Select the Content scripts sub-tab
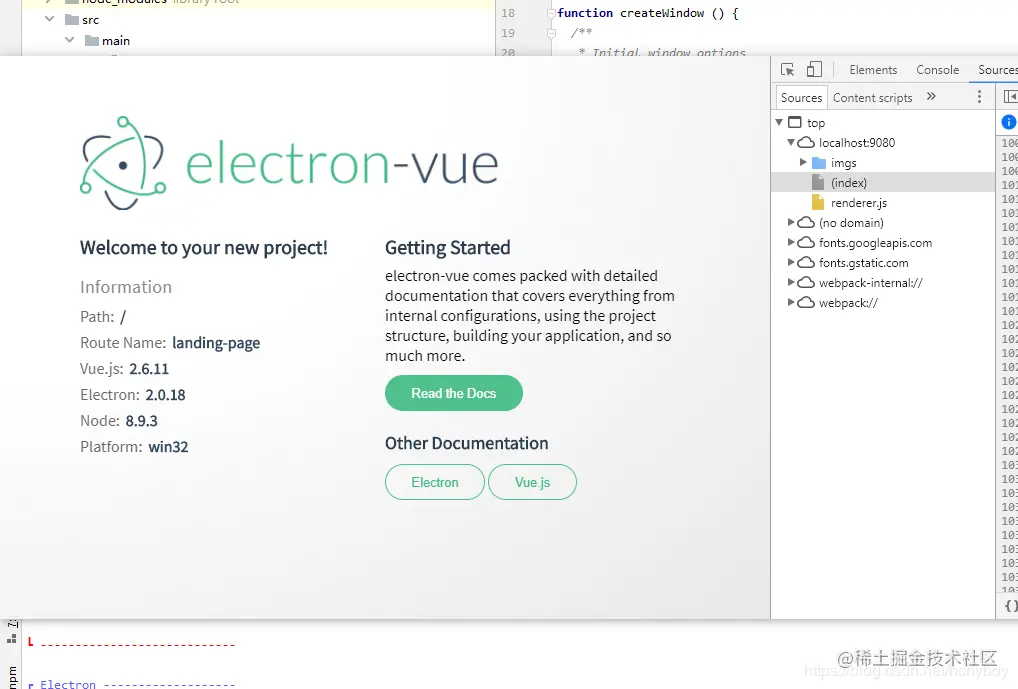Viewport: 1018px width, 689px height. 873,97
